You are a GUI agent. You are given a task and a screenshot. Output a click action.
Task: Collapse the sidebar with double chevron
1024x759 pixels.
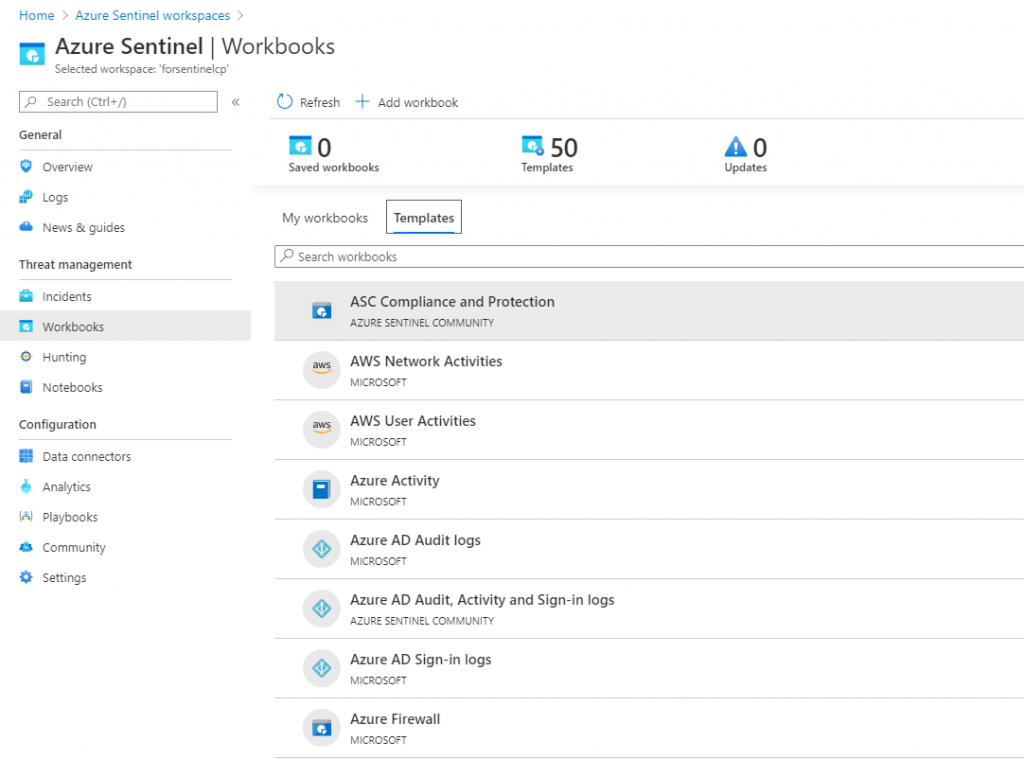(x=236, y=102)
